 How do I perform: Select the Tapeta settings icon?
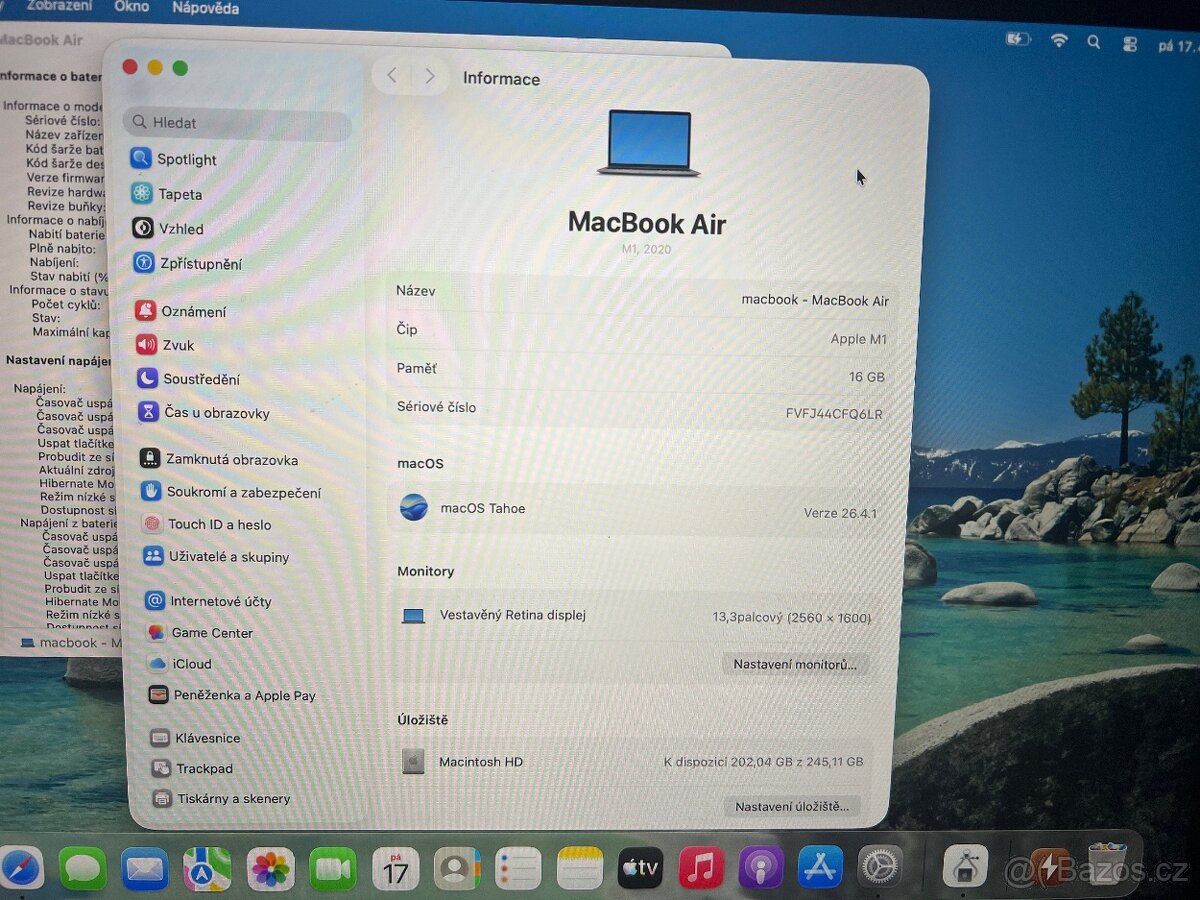[x=177, y=194]
